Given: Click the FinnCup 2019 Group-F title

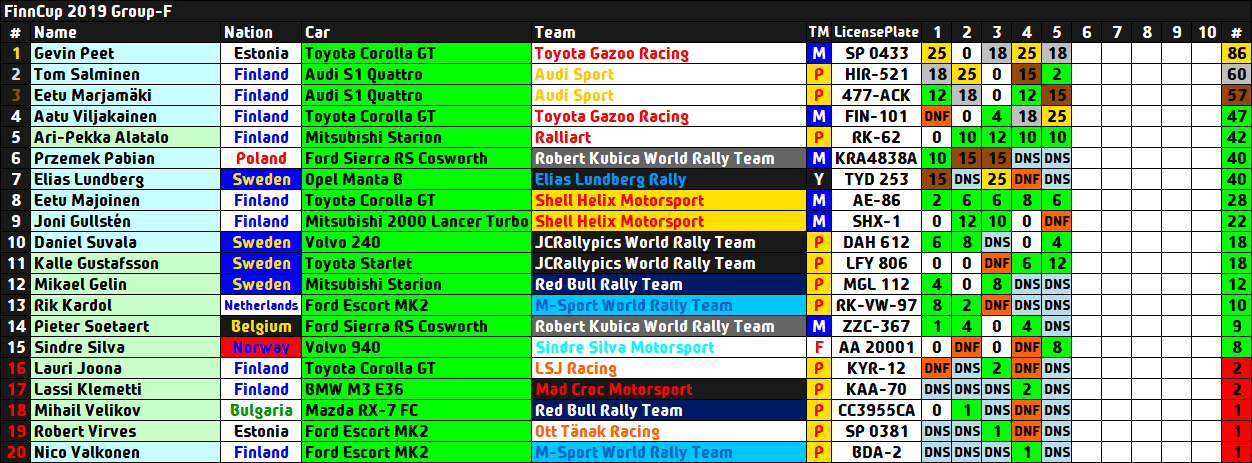Looking at the screenshot, I should pyautogui.click(x=90, y=11).
